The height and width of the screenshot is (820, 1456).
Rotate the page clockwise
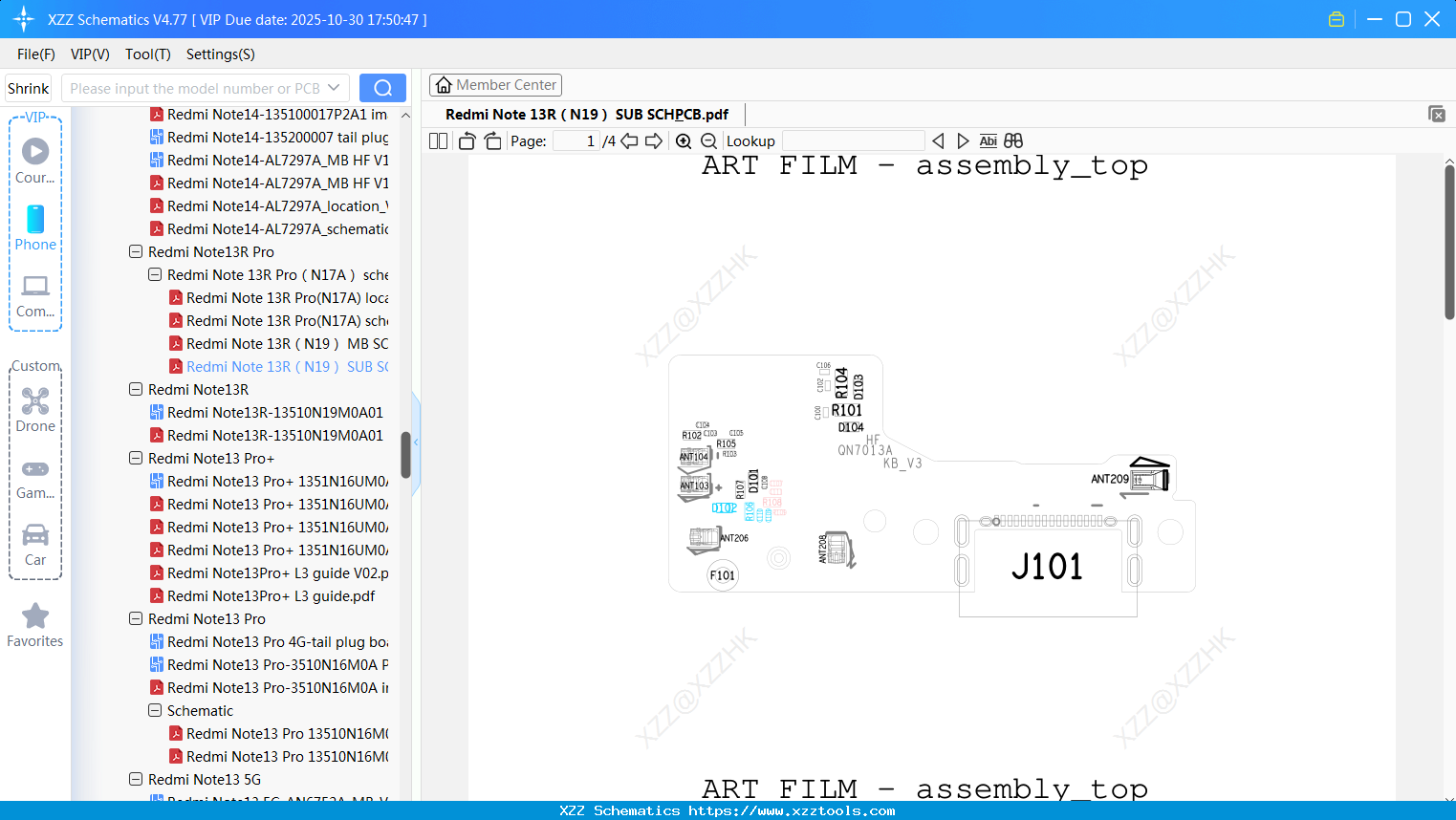tap(492, 141)
